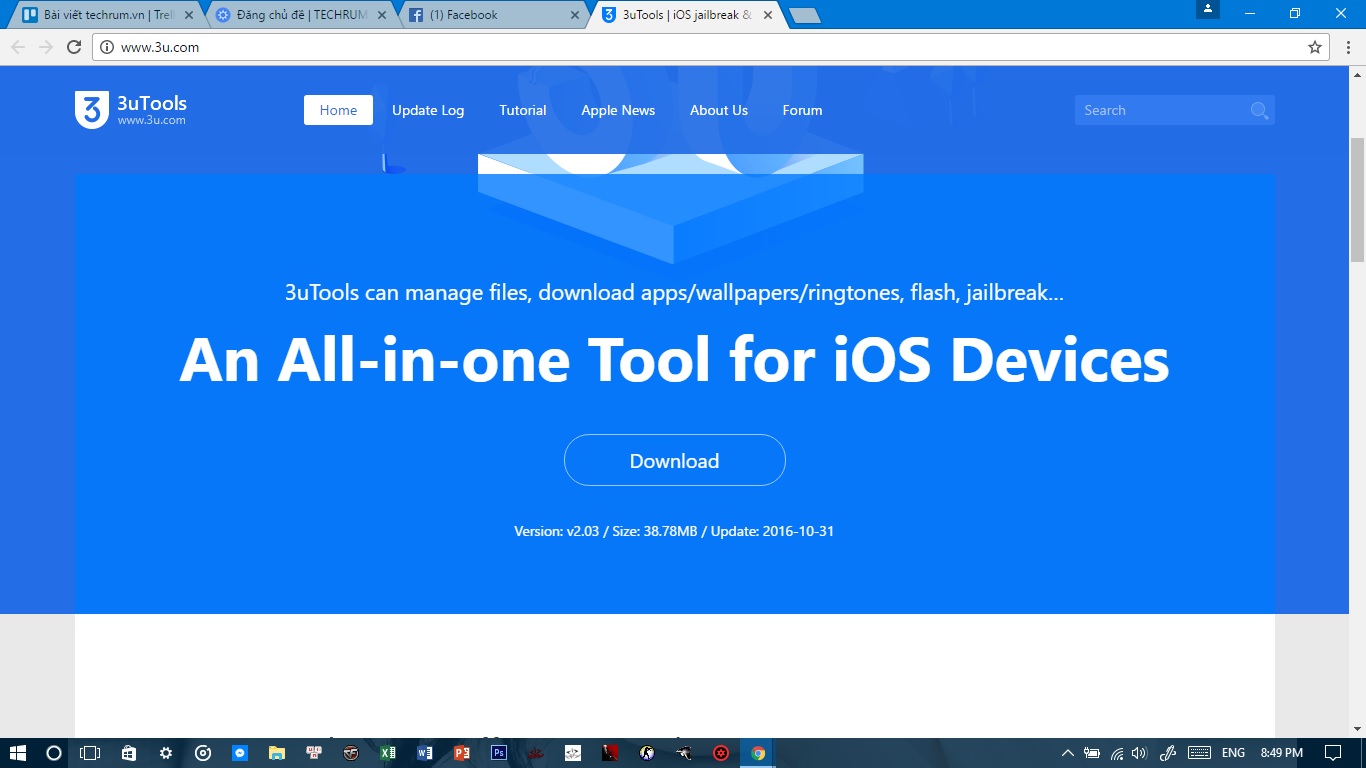The height and width of the screenshot is (768, 1366).
Task: Select the Home nav item
Action: click(338, 110)
